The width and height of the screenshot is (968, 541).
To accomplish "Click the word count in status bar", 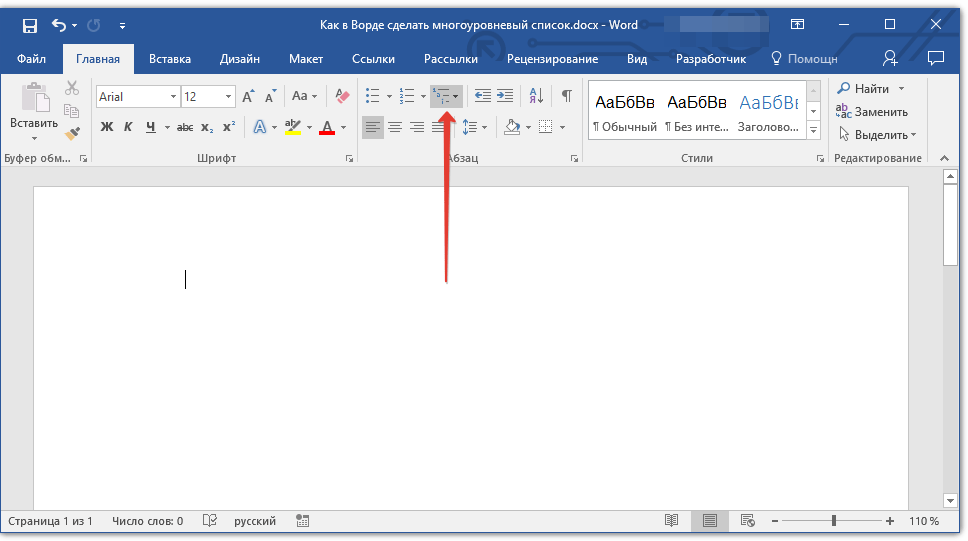I will click(x=148, y=521).
